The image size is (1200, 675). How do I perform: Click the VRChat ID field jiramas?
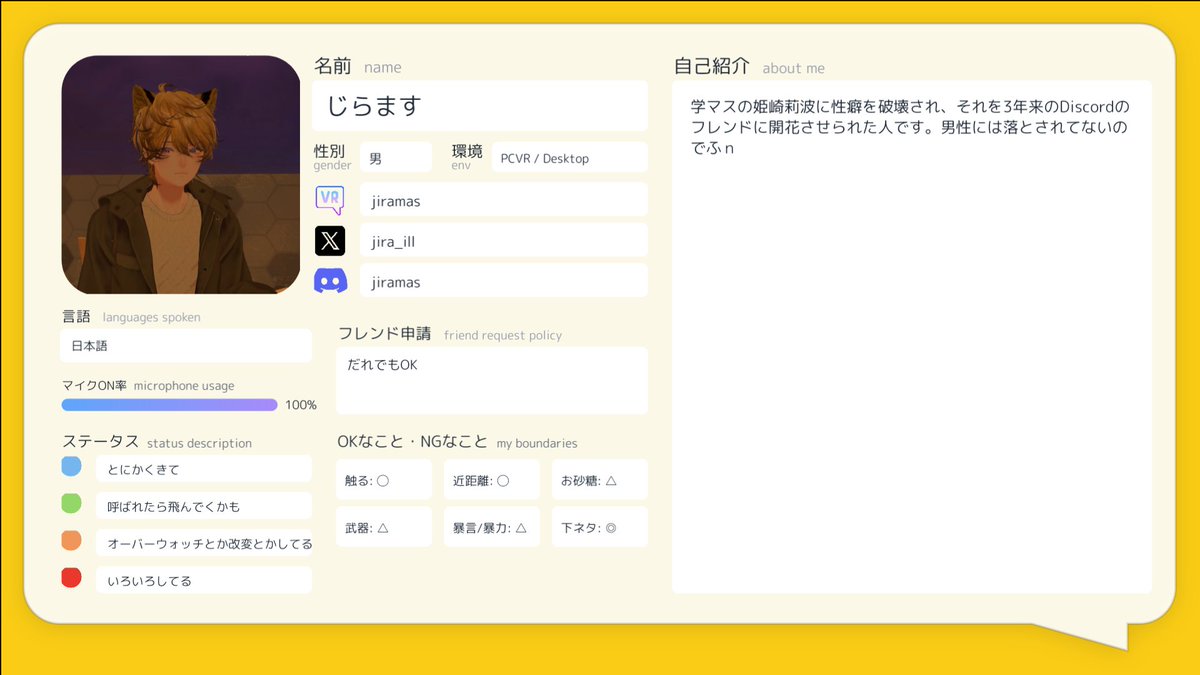tap(504, 200)
